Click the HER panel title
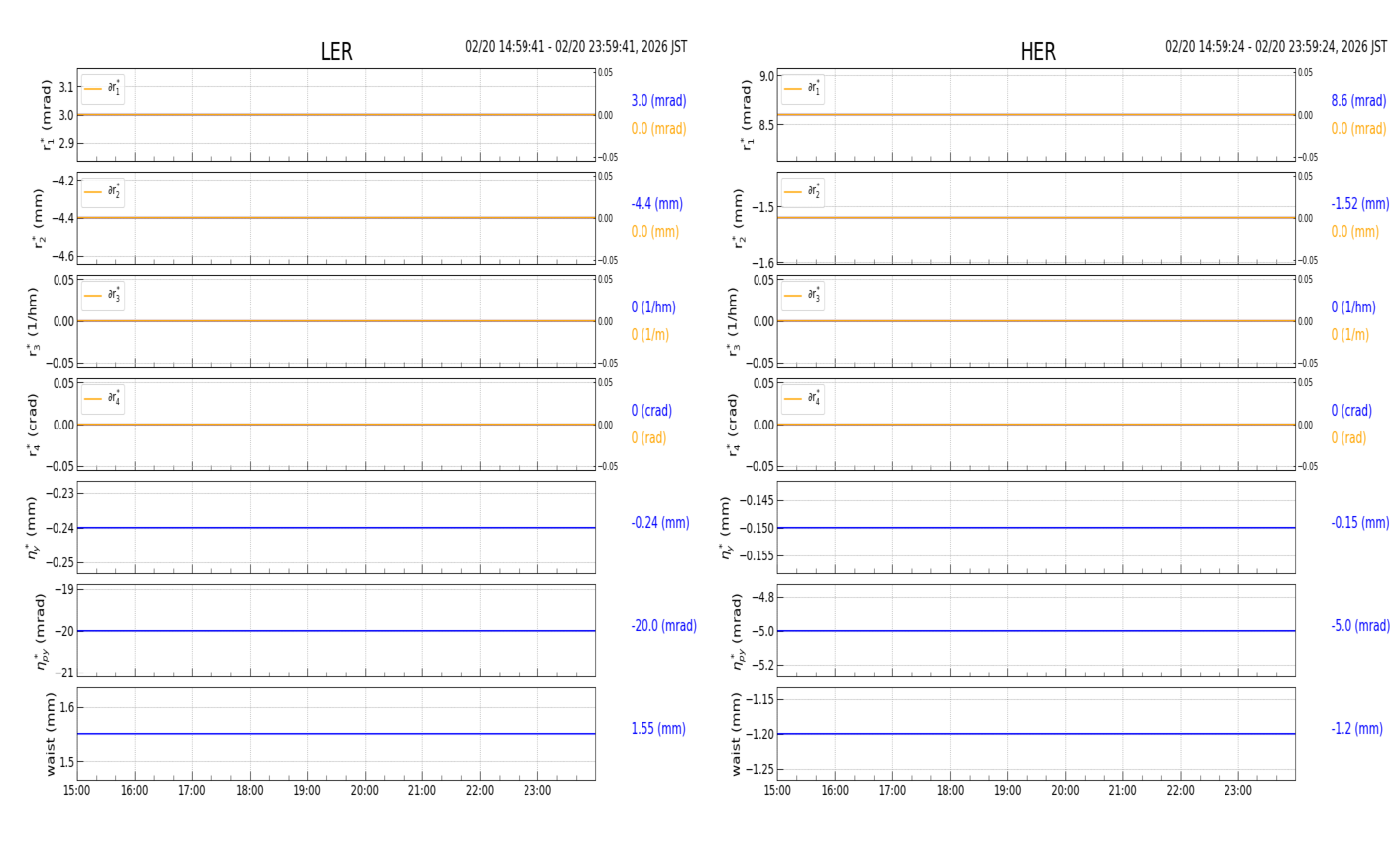Viewport: 1400px width, 857px height. 1038,52
